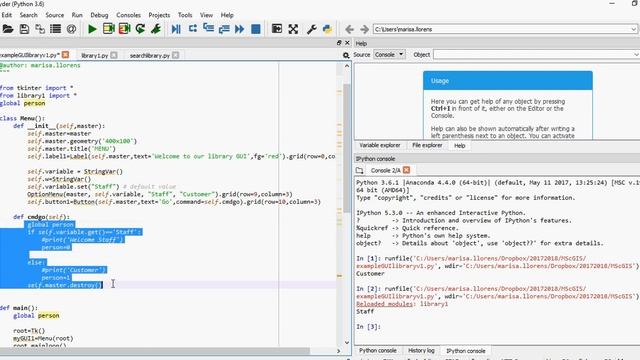Maximize the current pane
The width and height of the screenshot is (640, 360).
click(277, 29)
